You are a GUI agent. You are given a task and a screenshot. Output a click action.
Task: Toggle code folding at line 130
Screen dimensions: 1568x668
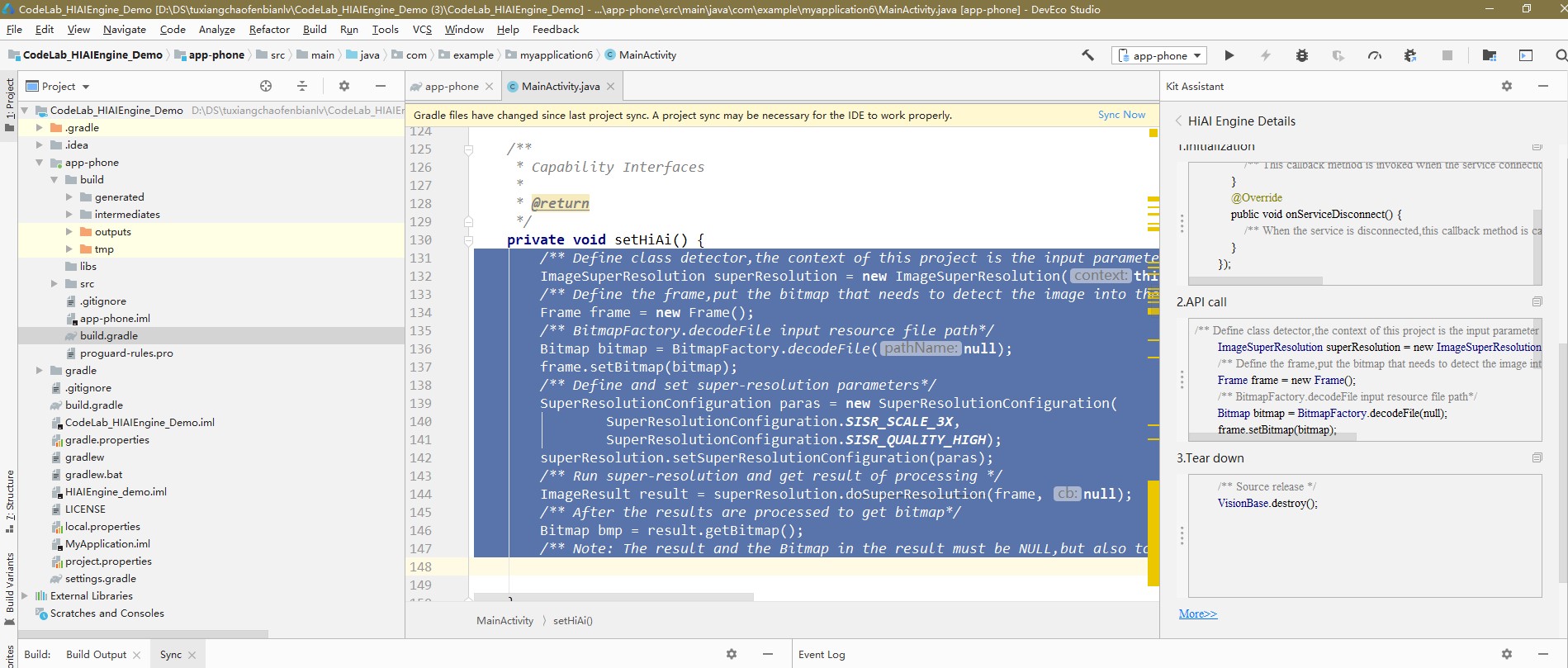(x=468, y=240)
